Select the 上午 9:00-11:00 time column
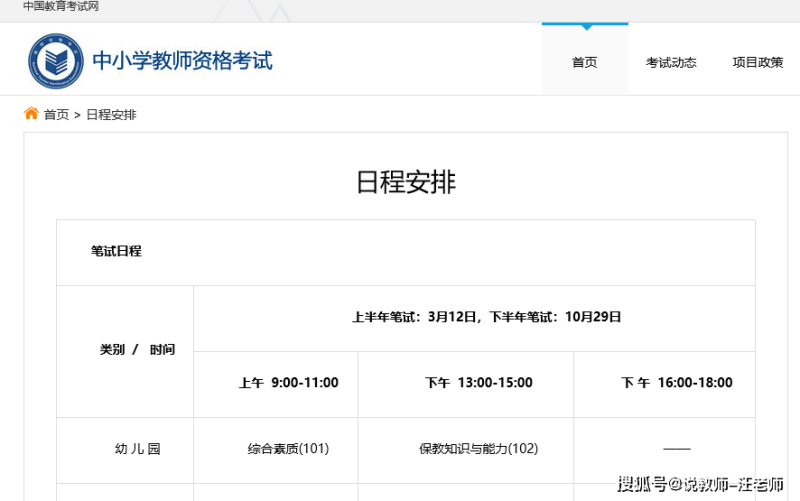The width and height of the screenshot is (800, 501). click(288, 383)
